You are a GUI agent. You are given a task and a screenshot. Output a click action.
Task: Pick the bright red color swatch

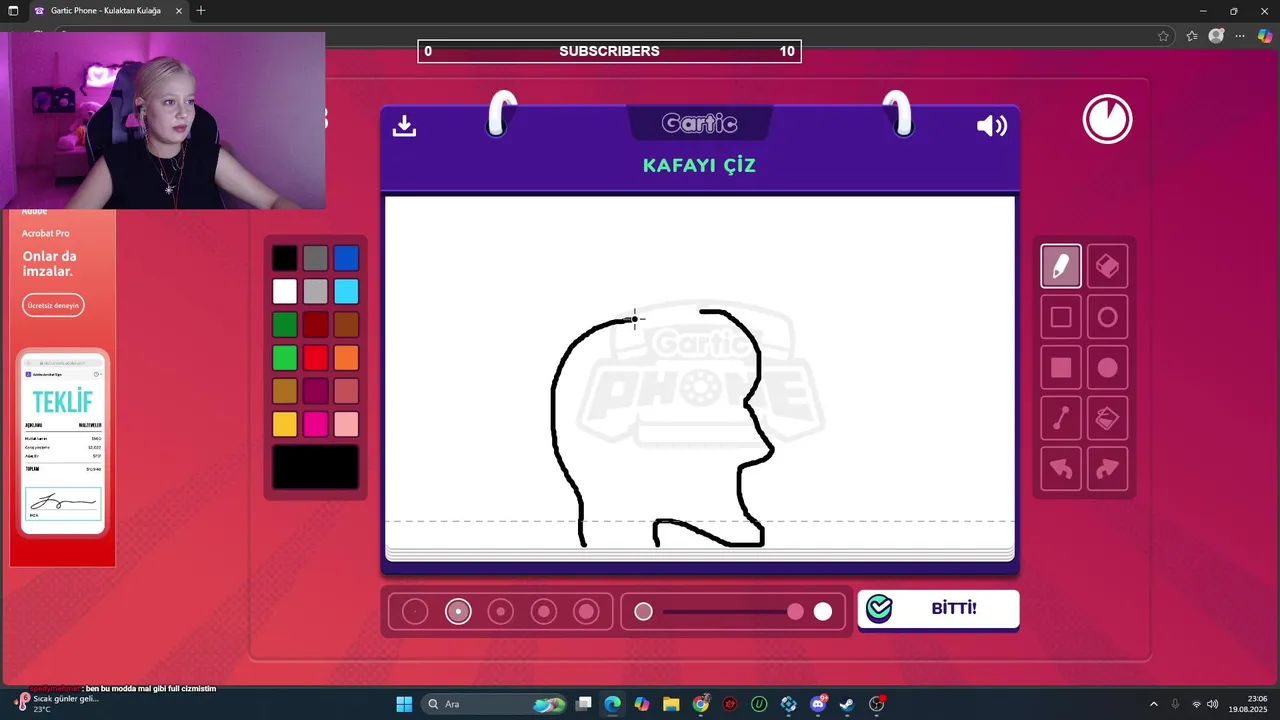click(x=315, y=358)
